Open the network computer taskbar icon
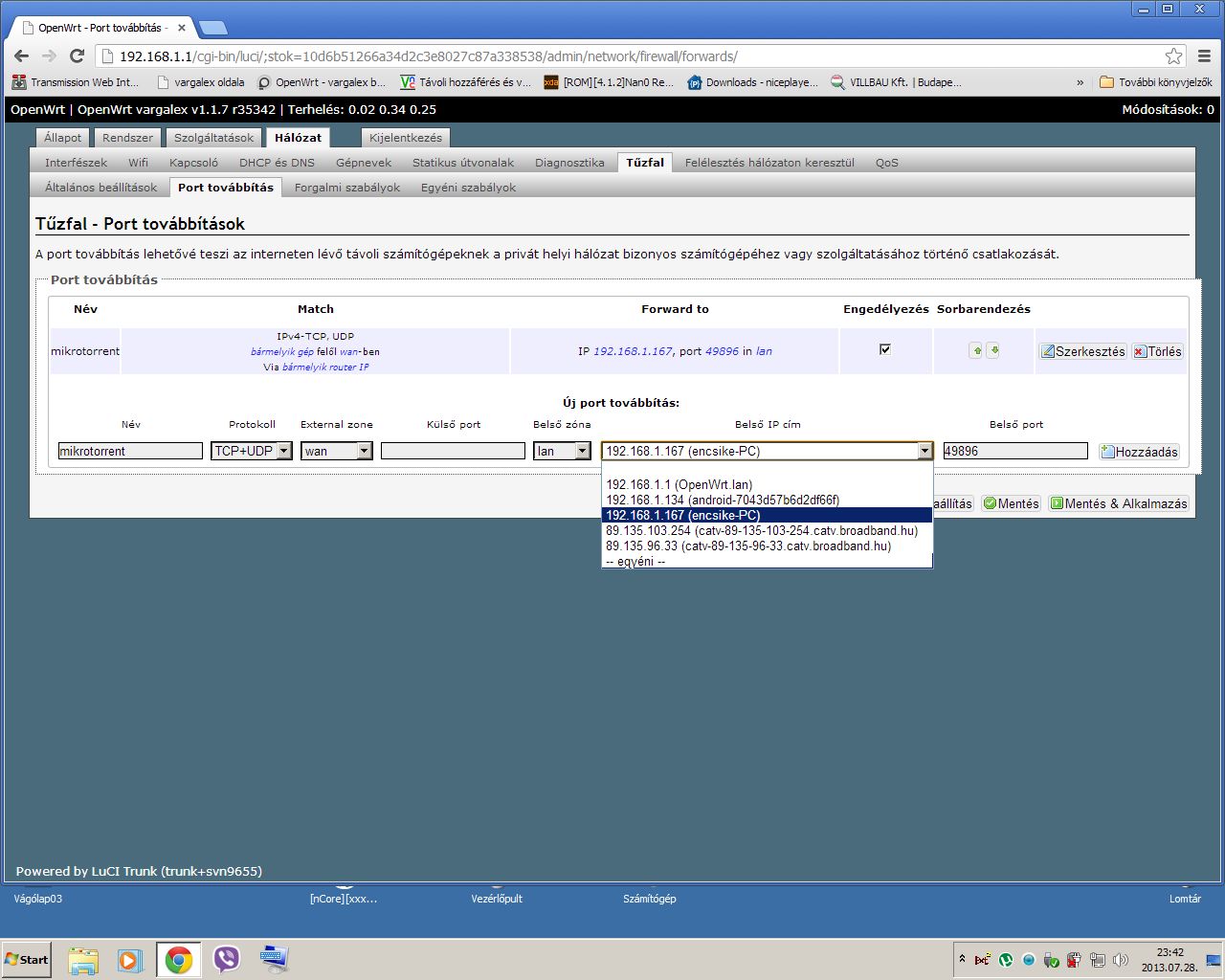 point(274,960)
